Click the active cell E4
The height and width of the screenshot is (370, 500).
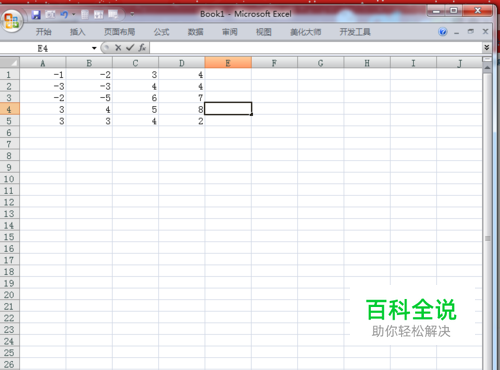click(228, 109)
